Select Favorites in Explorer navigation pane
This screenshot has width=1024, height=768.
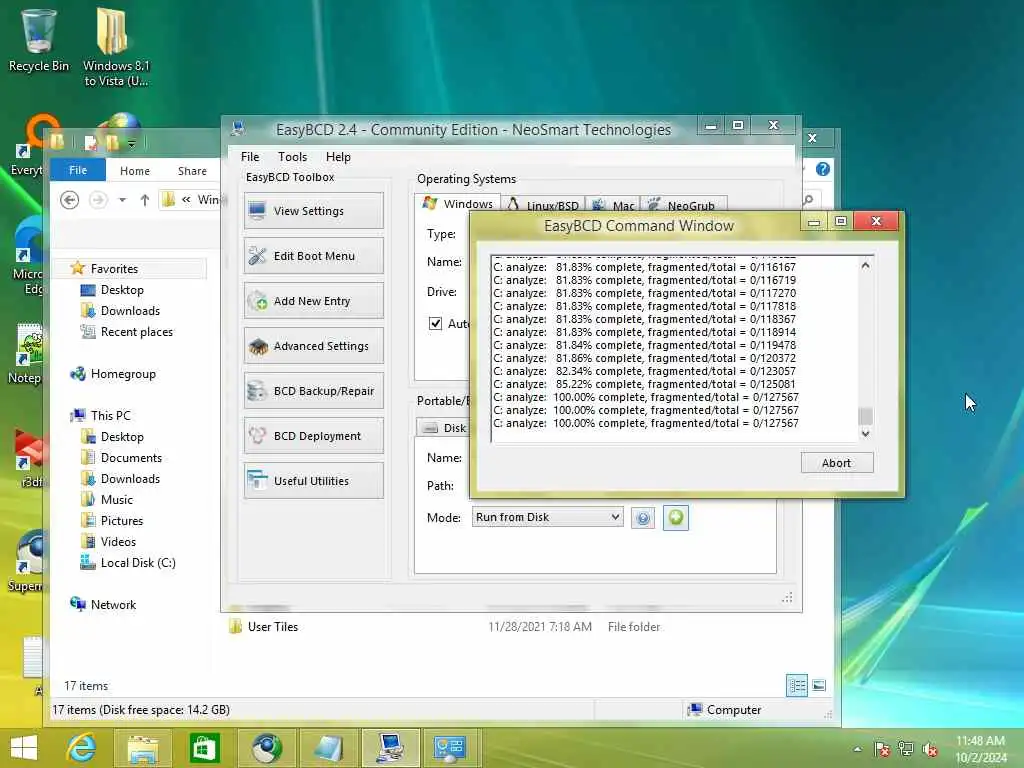(x=114, y=268)
